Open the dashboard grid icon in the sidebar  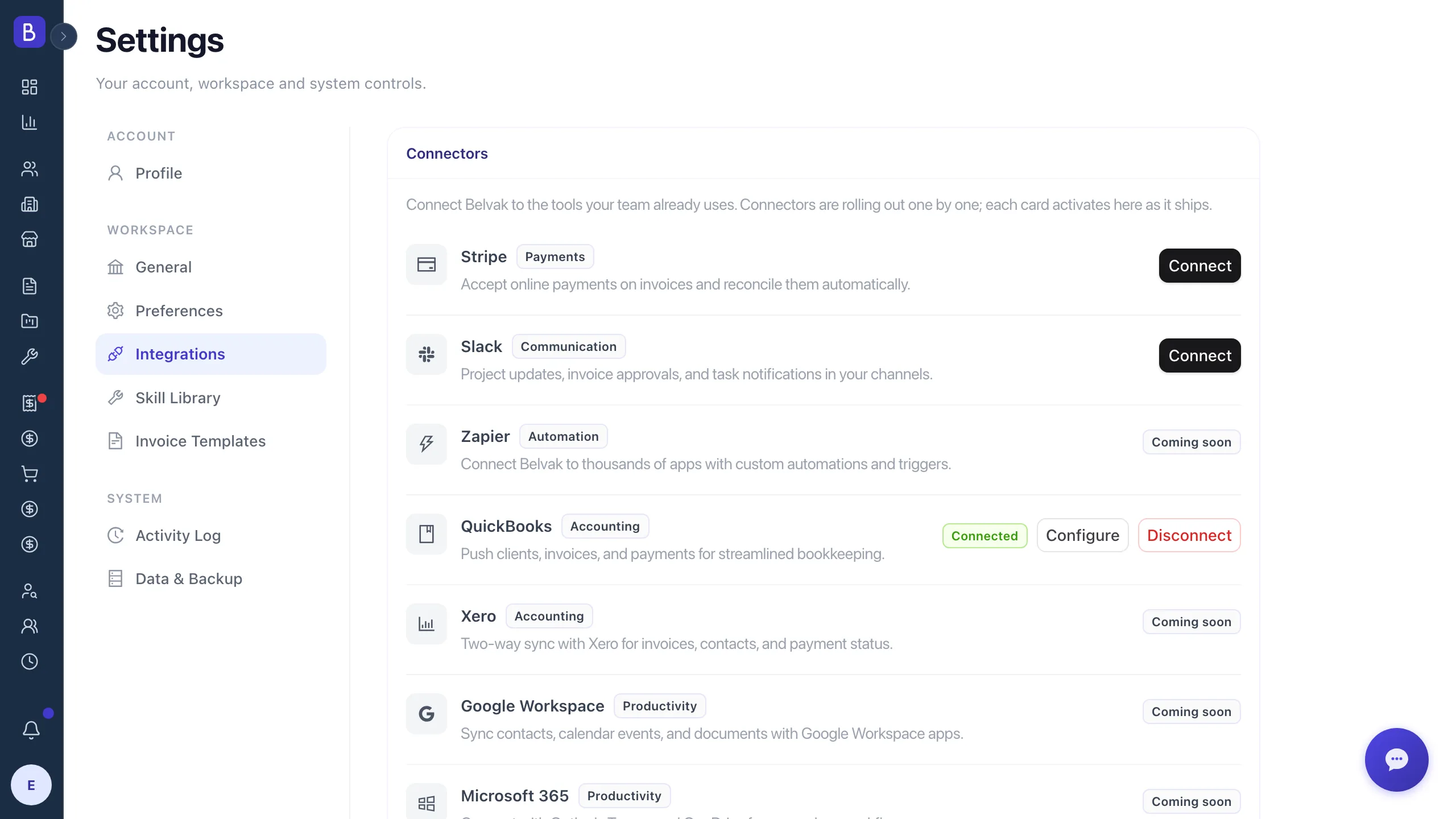30,87
